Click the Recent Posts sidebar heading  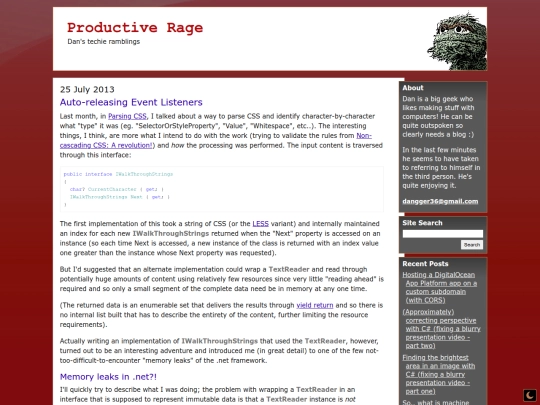coord(425,264)
